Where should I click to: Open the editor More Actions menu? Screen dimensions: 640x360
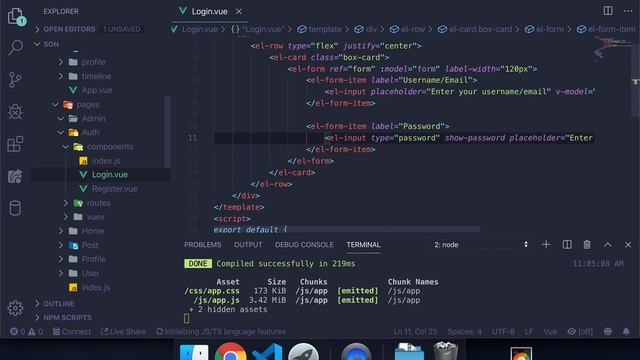pyautogui.click(x=628, y=11)
